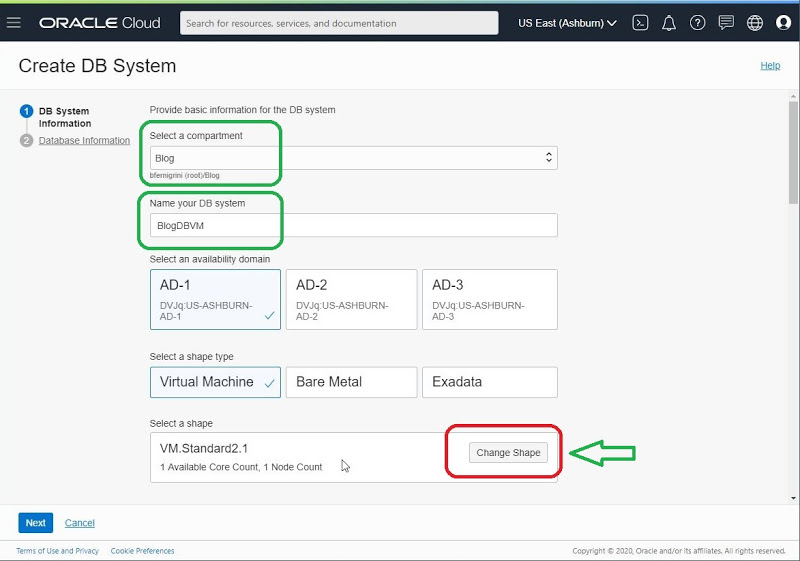Screen dimensions: 800x561
Task: Select availability domain AD-1
Action: click(215, 299)
